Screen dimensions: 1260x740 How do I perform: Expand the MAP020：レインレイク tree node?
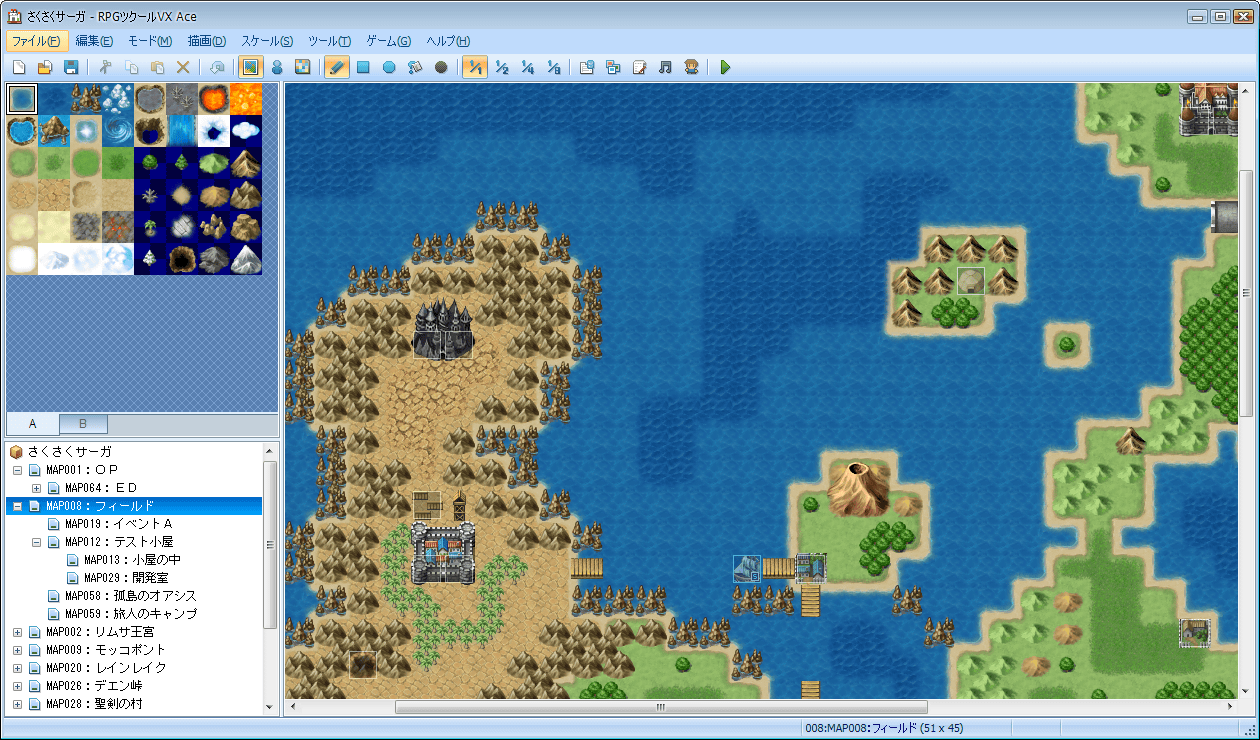[17, 668]
